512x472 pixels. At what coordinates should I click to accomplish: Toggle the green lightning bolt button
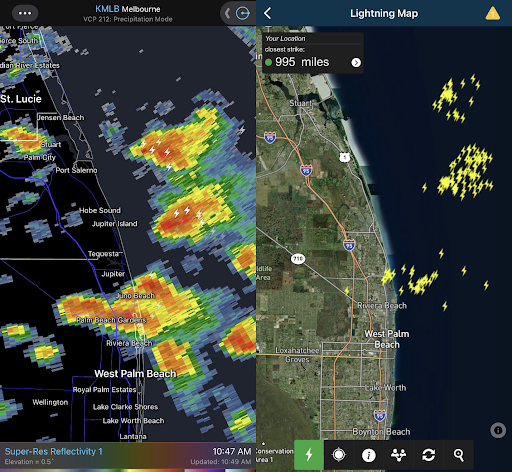(309, 455)
